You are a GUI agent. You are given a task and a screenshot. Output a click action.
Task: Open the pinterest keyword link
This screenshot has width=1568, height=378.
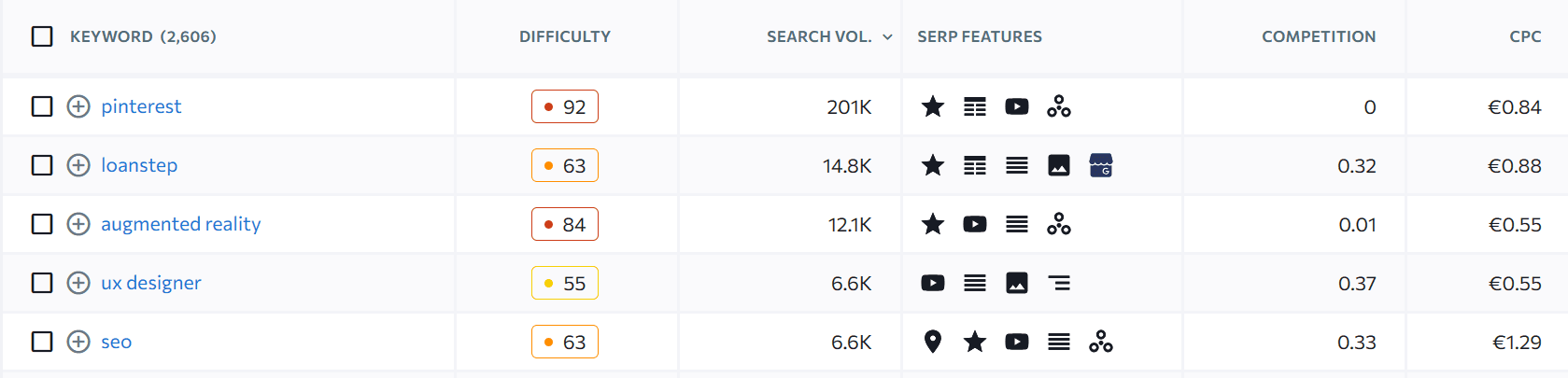pyautogui.click(x=141, y=106)
